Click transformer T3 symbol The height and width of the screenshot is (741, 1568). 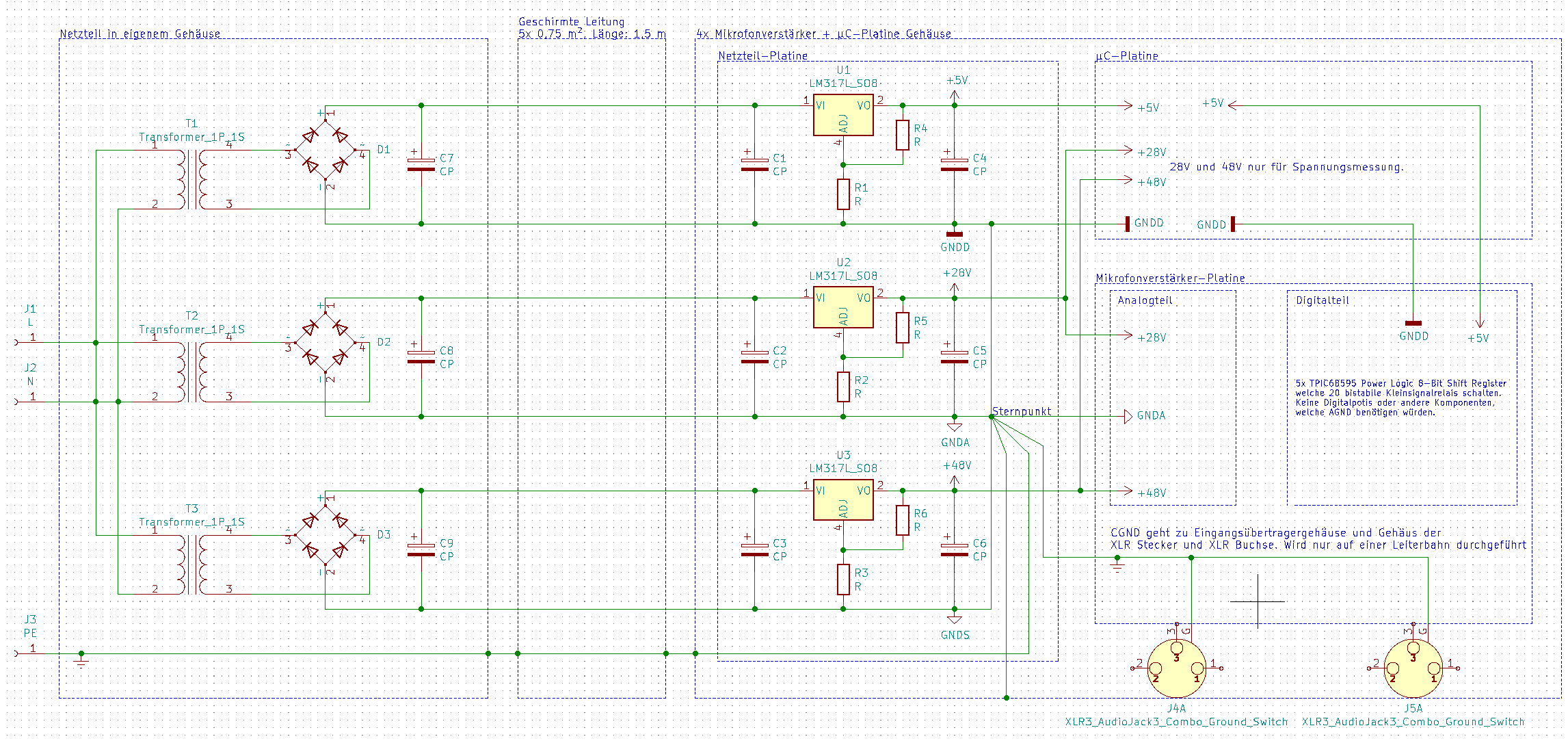[193, 564]
